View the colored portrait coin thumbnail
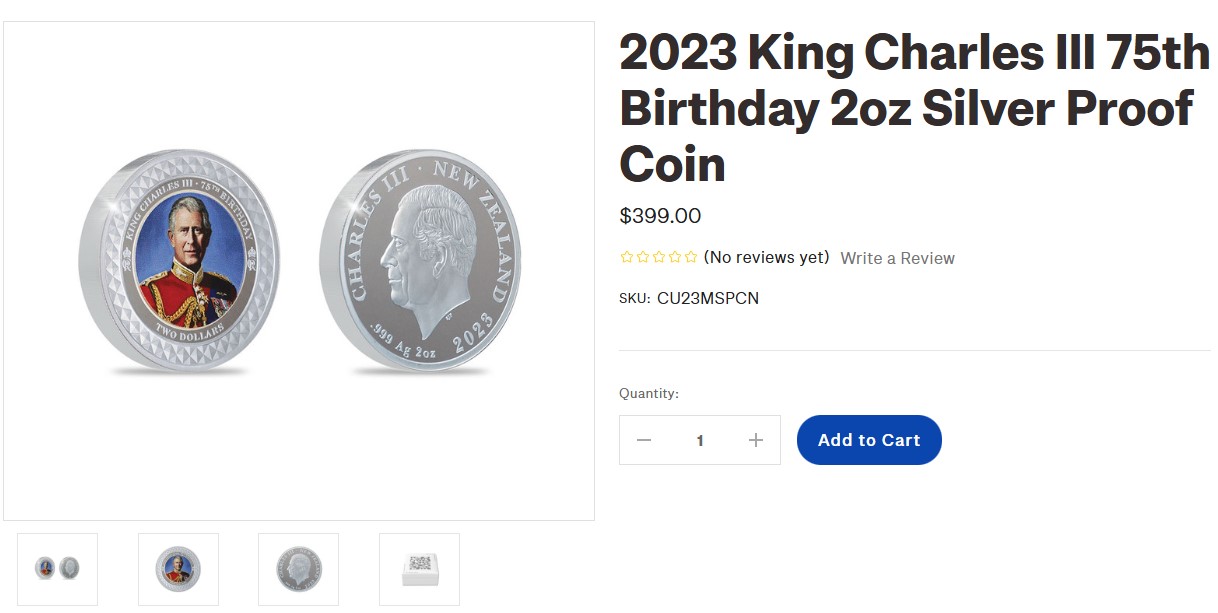The image size is (1218, 613). click(178, 569)
